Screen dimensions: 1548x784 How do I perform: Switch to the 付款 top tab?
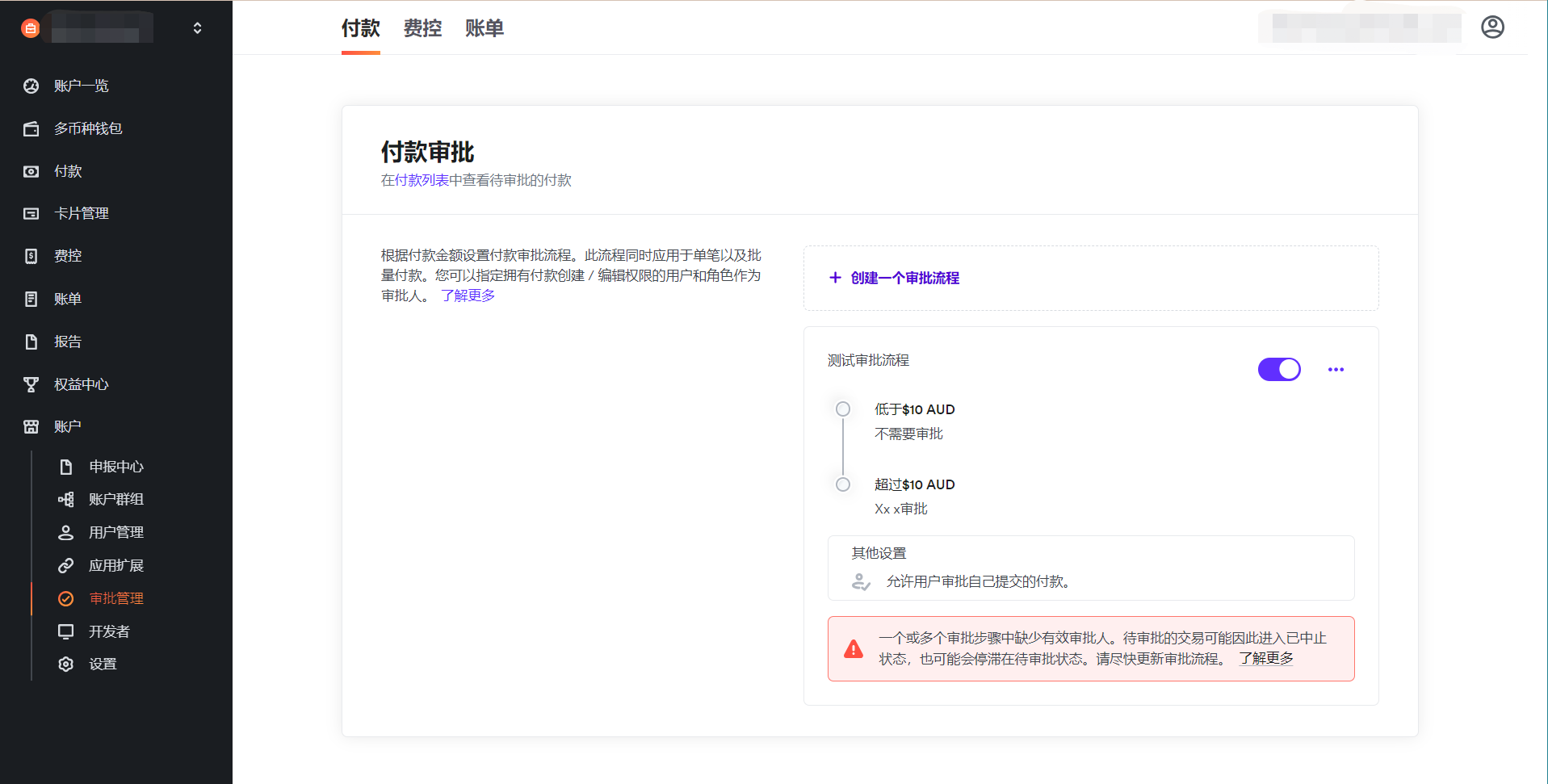pos(361,28)
